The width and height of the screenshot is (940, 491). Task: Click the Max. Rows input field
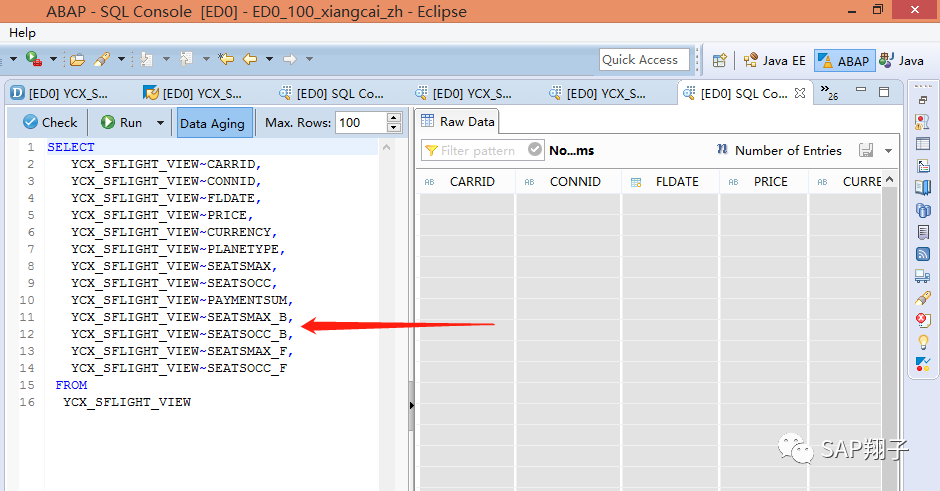(361, 123)
